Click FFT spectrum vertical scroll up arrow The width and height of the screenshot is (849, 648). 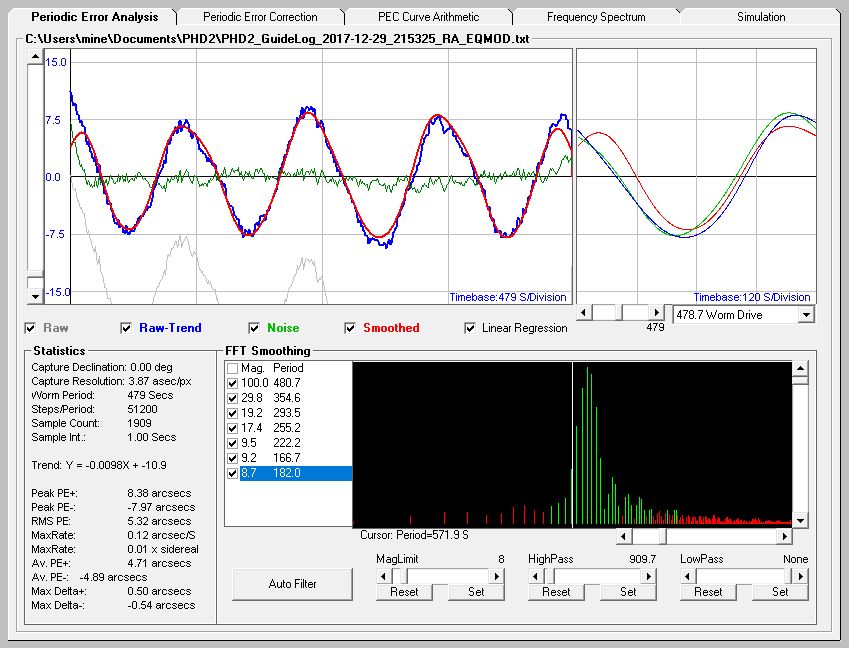coord(800,368)
